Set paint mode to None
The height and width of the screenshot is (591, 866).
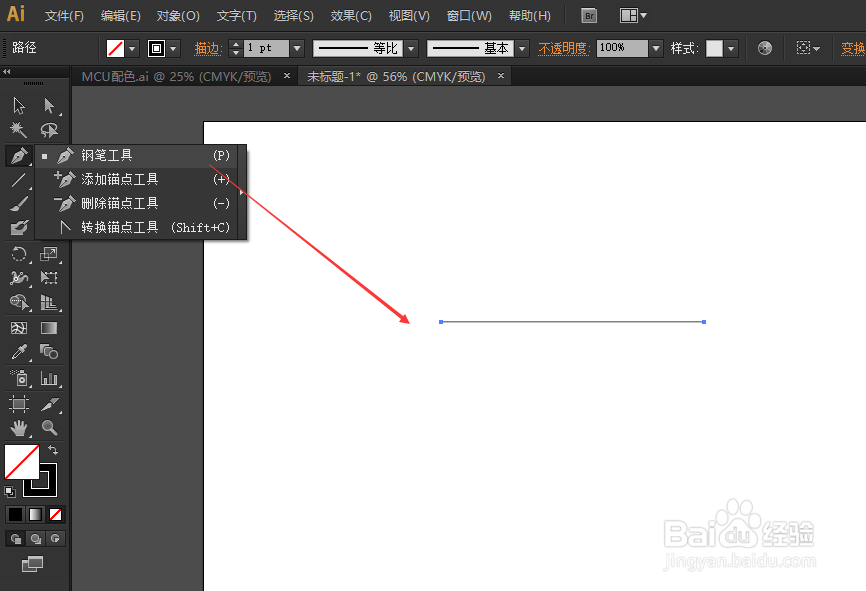55,515
